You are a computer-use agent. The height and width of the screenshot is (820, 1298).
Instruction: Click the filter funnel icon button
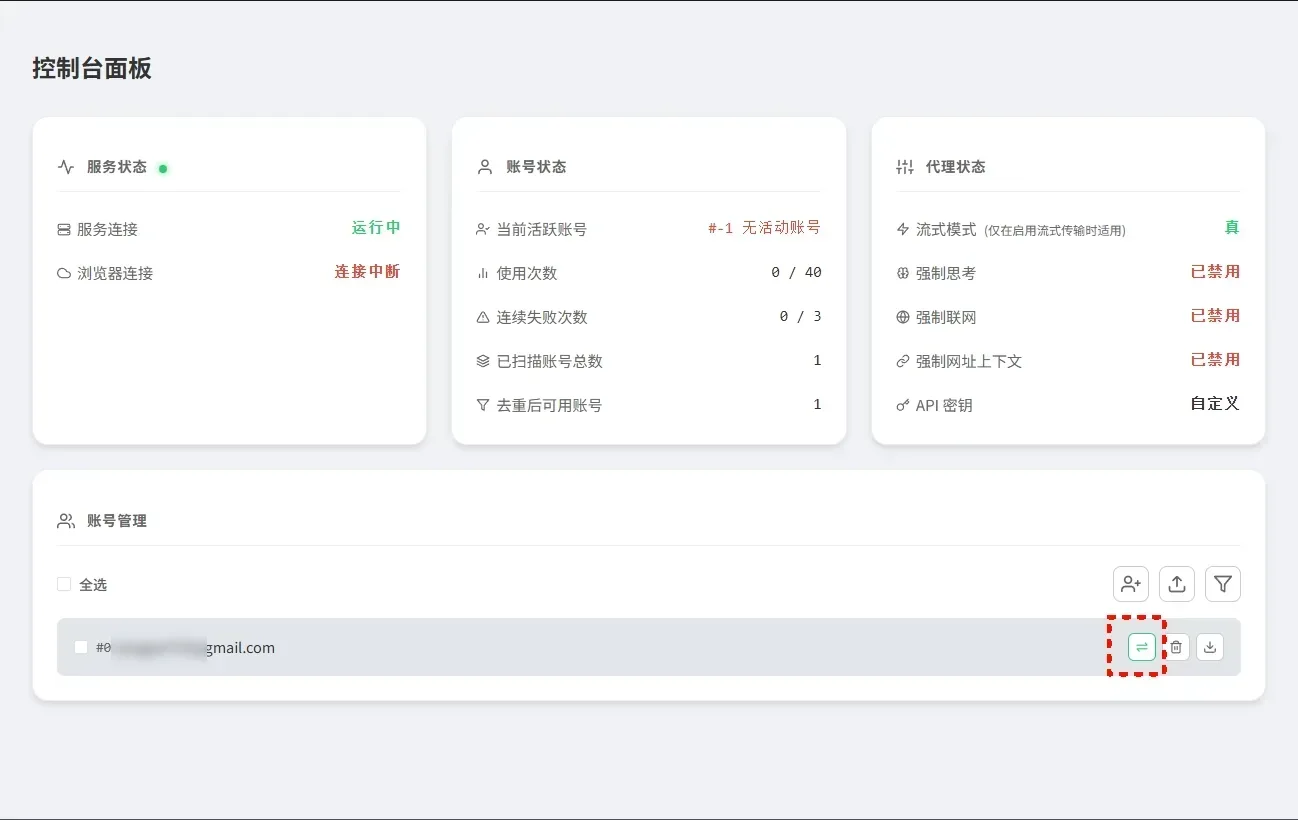click(1222, 584)
